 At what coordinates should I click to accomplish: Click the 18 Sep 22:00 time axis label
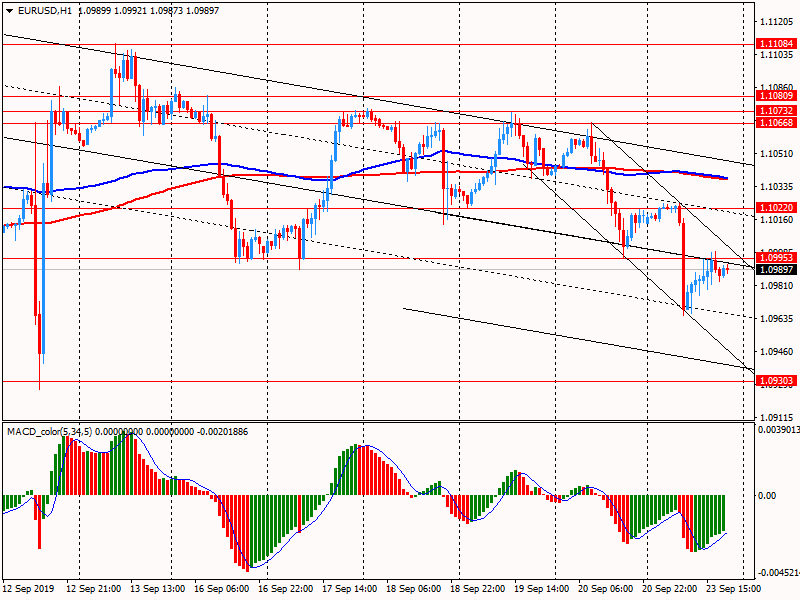click(x=478, y=589)
